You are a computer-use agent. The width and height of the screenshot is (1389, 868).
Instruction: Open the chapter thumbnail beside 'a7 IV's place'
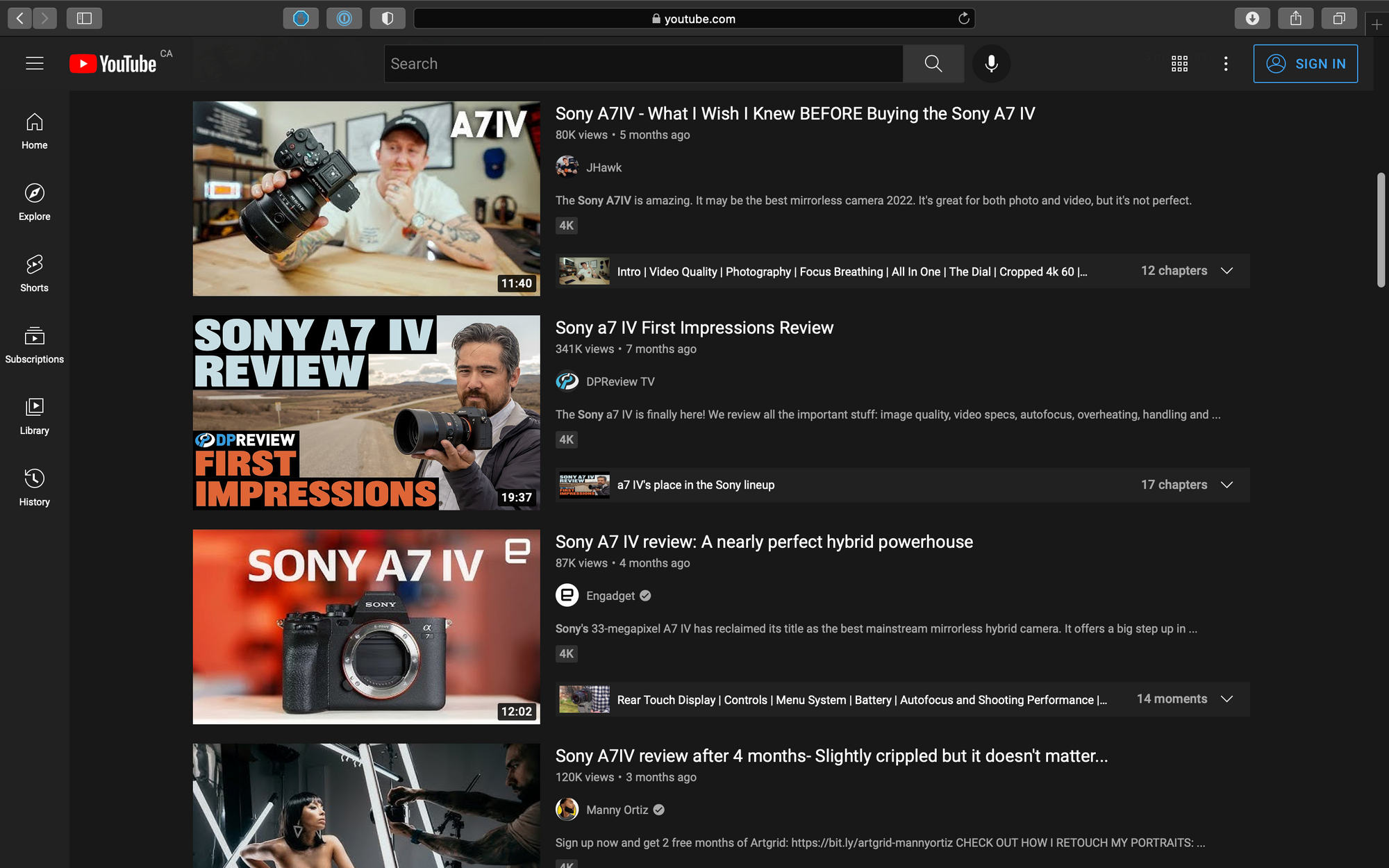point(584,485)
